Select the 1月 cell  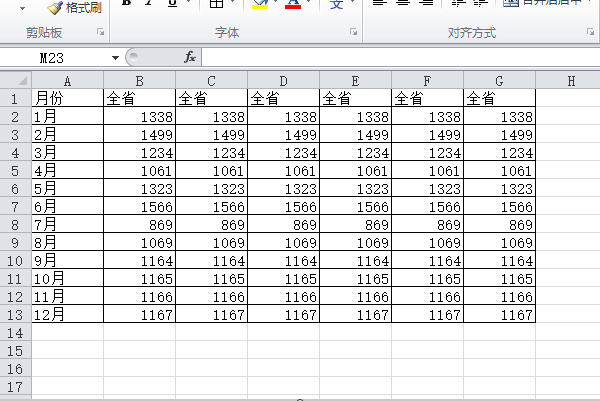67,116
